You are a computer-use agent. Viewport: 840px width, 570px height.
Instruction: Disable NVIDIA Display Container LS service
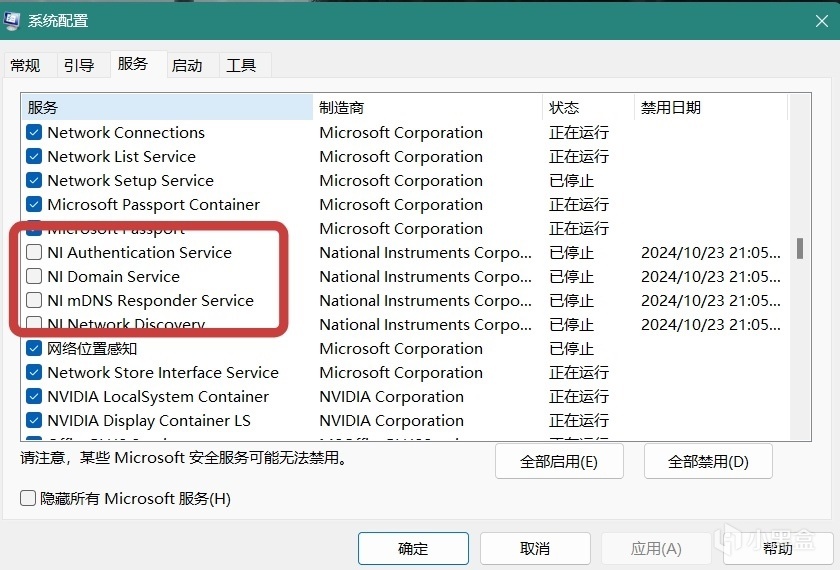point(35,421)
